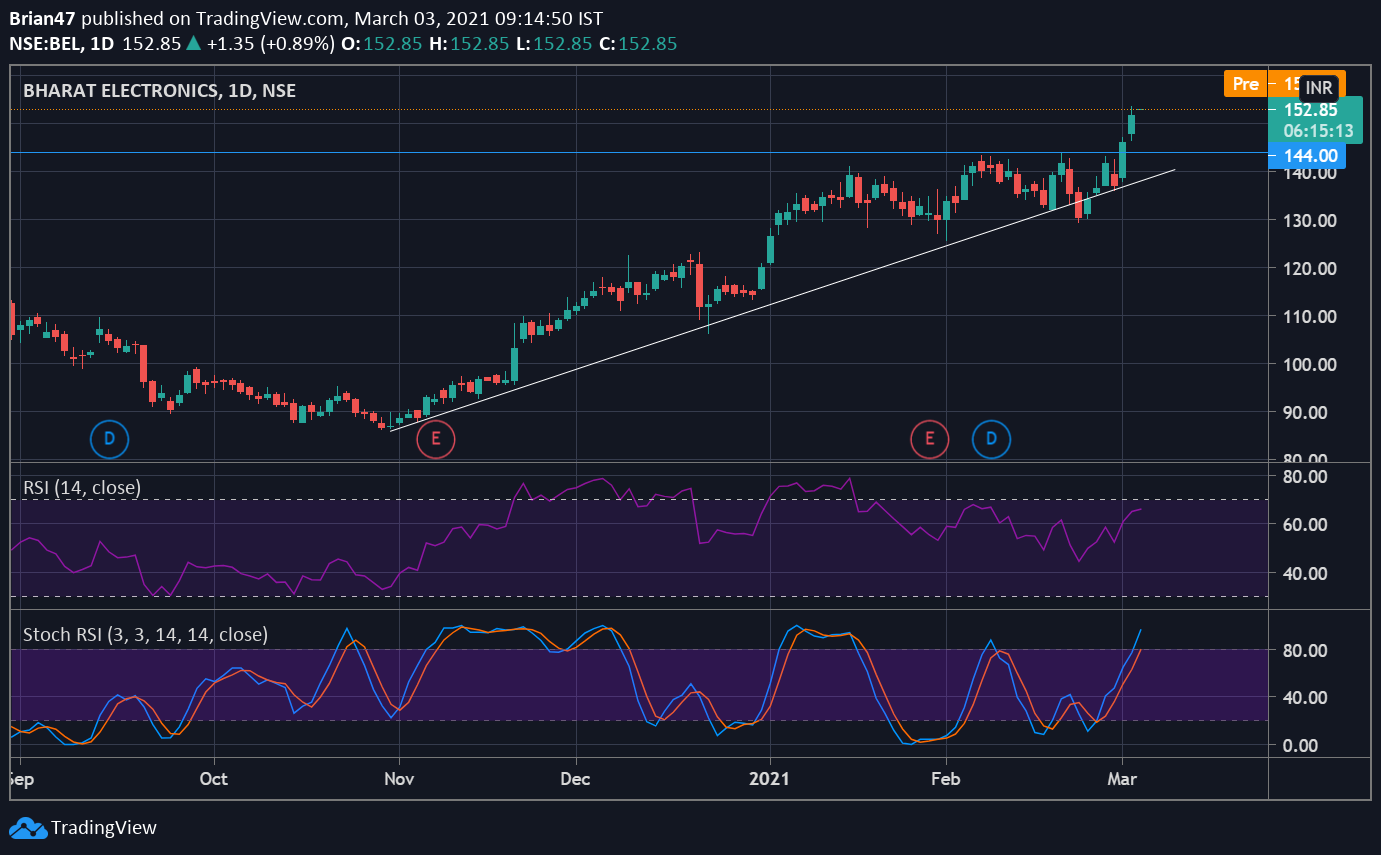Click the blue D dividend marker in February
Image resolution: width=1381 pixels, height=855 pixels.
coord(992,439)
